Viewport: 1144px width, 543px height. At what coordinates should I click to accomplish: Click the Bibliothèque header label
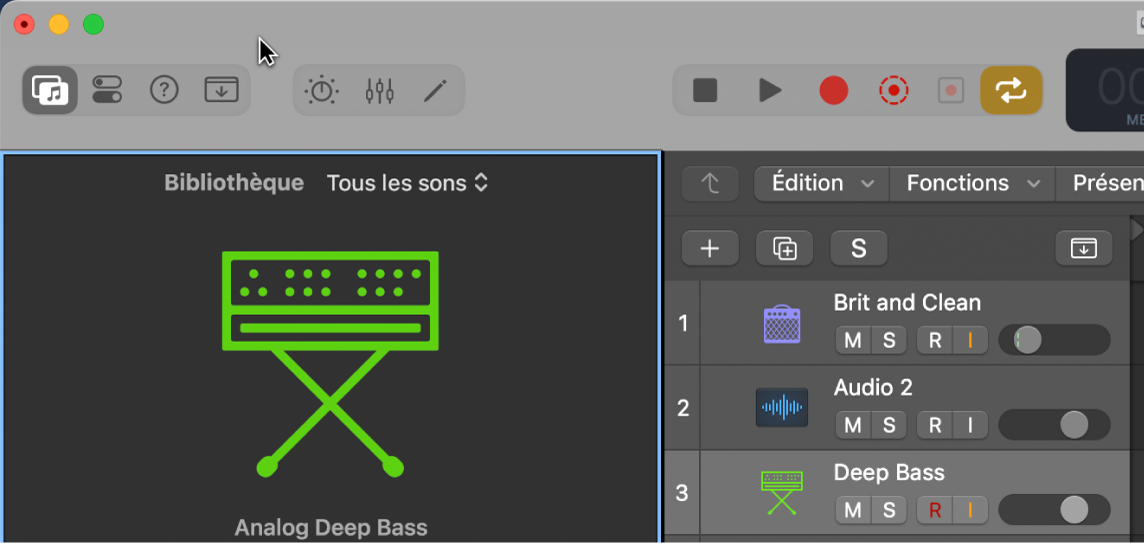234,183
